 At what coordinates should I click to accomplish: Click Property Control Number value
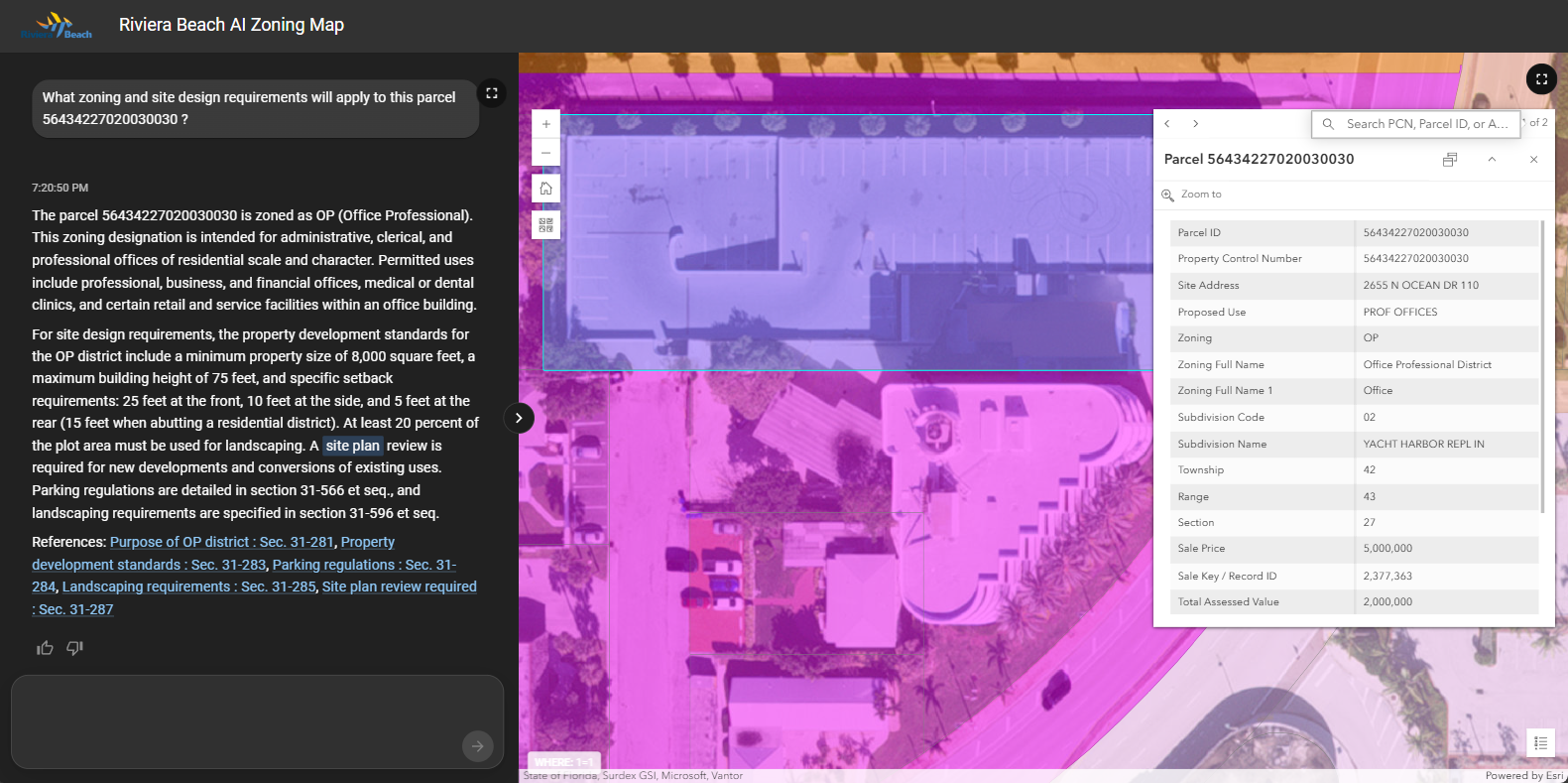[x=1415, y=259]
